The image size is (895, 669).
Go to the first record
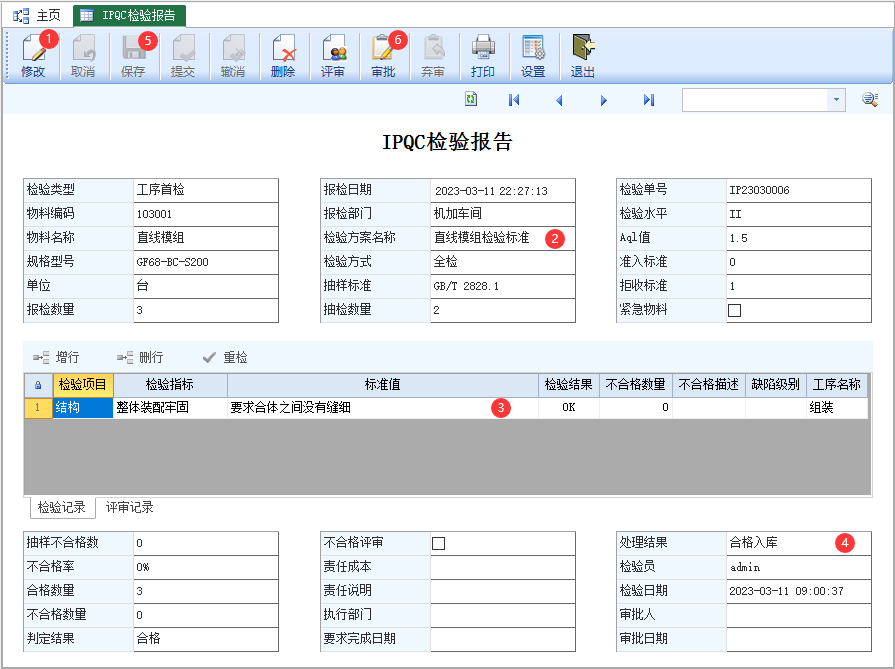pyautogui.click(x=514, y=100)
